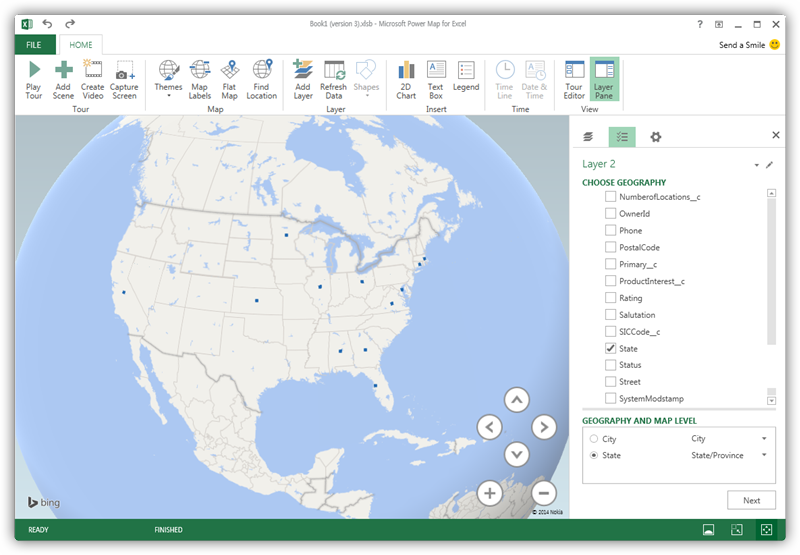Viewport: 800px width, 555px height.
Task: Open State/Province map level dropdown
Action: [764, 455]
